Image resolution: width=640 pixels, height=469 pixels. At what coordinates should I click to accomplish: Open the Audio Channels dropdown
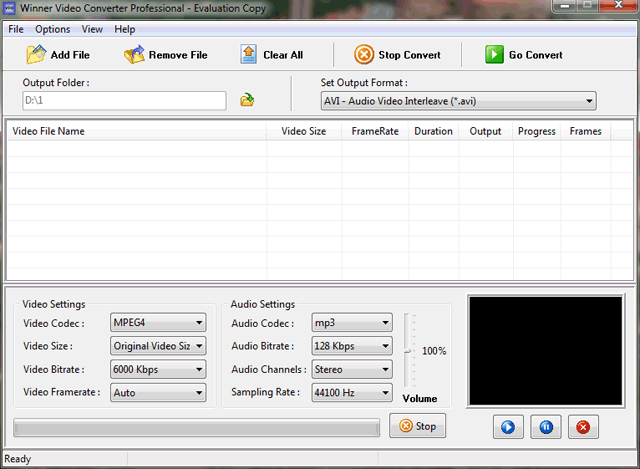(x=352, y=369)
